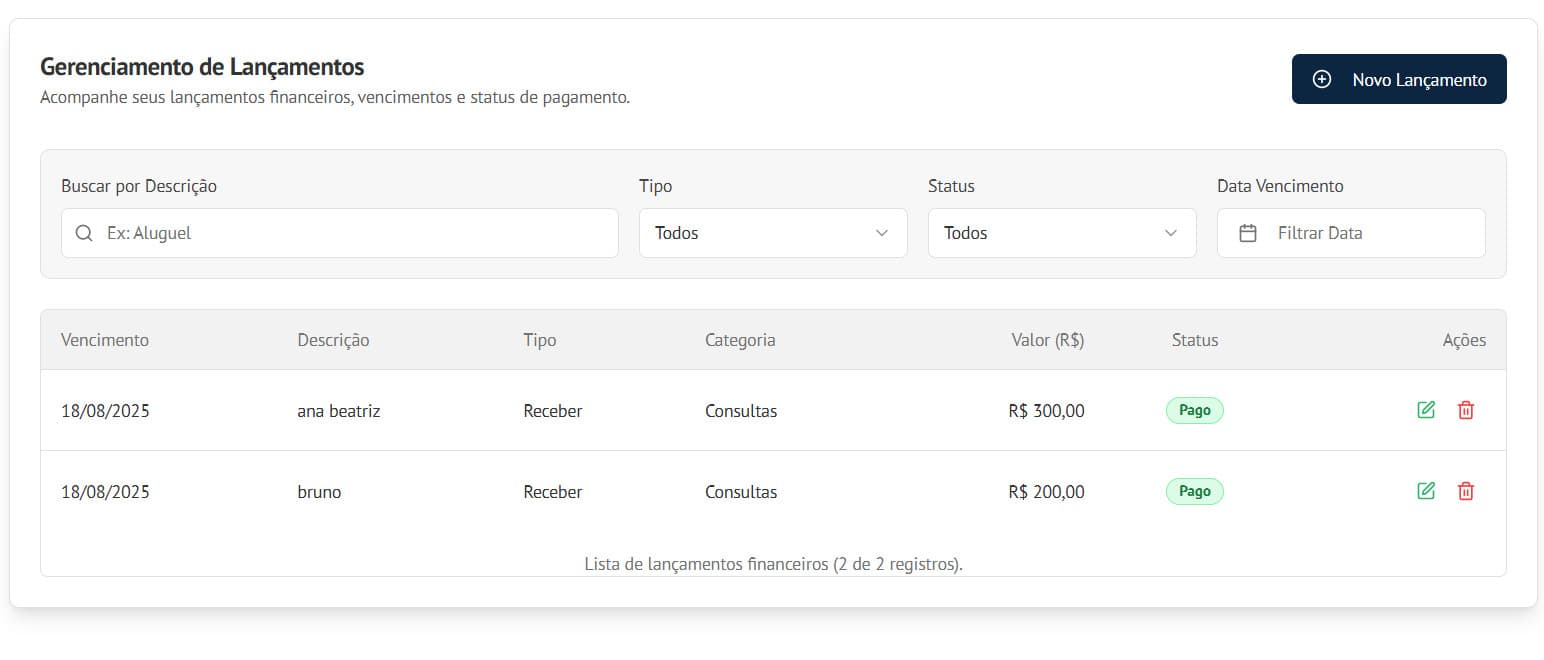Click the R$ 300,00 value
The image size is (1544, 660).
click(1047, 411)
